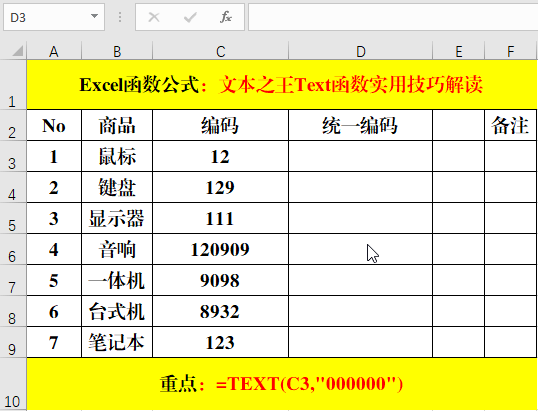
Task: Click the Cancel (X) formula bar icon
Action: coord(154,17)
